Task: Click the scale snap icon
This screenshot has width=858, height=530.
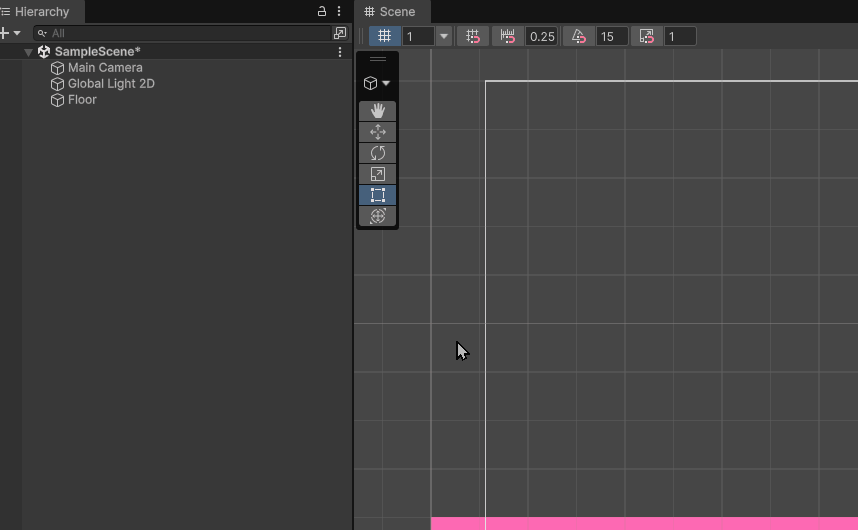Action: pos(647,37)
